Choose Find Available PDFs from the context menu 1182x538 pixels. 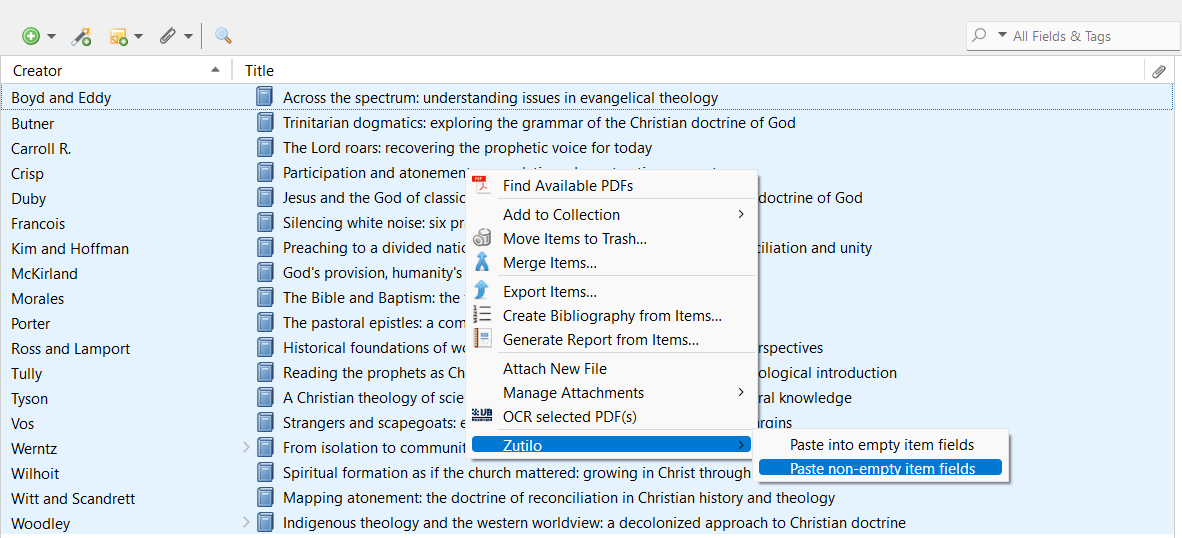[567, 185]
